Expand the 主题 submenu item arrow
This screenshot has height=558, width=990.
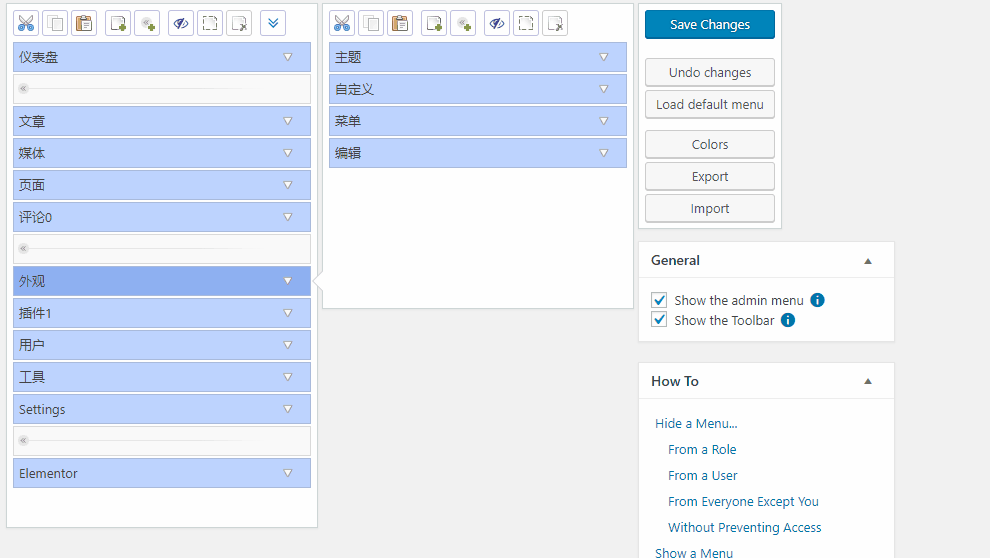pos(603,57)
